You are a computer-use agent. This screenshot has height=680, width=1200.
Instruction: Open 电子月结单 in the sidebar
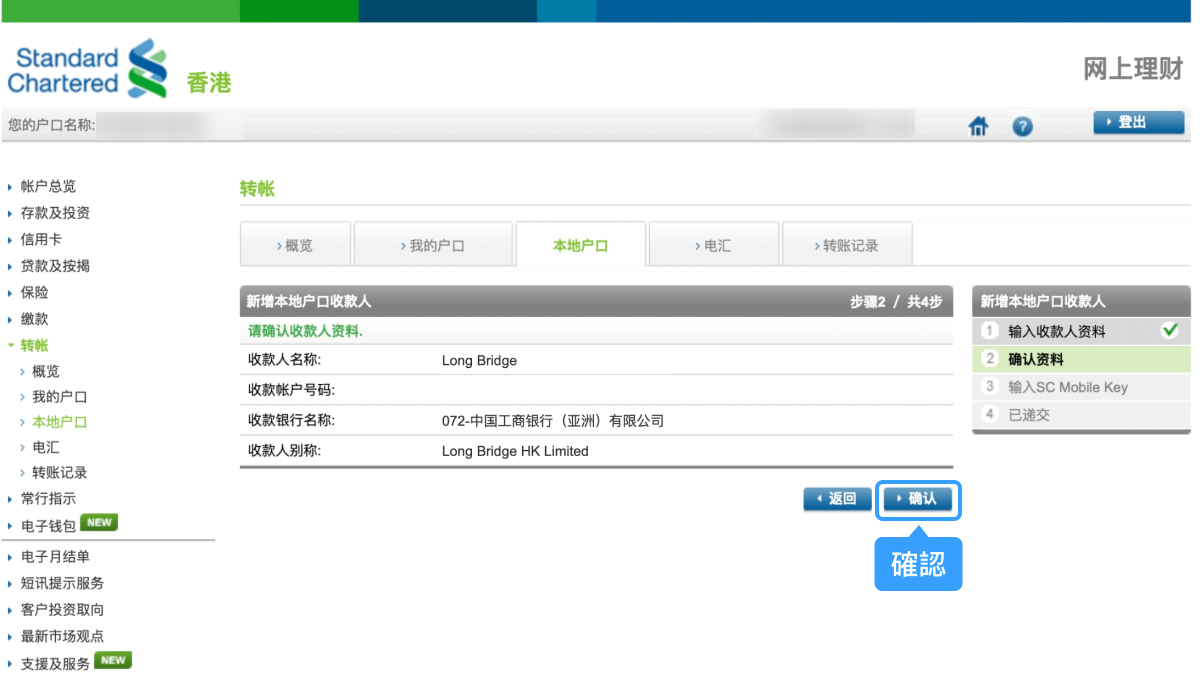coord(55,557)
